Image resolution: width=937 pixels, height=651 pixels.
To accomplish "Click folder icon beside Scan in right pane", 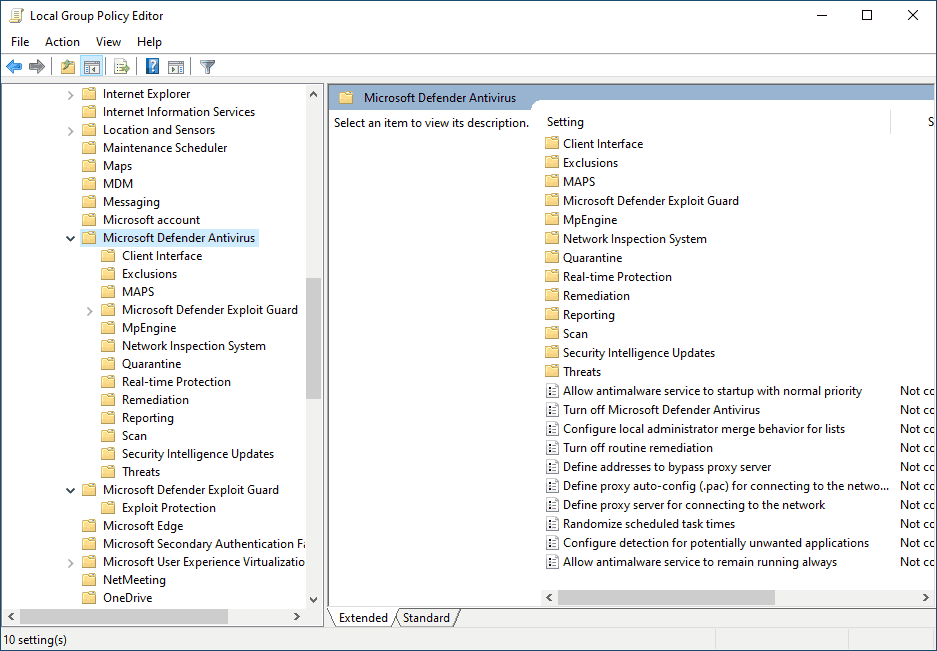I will pos(552,334).
